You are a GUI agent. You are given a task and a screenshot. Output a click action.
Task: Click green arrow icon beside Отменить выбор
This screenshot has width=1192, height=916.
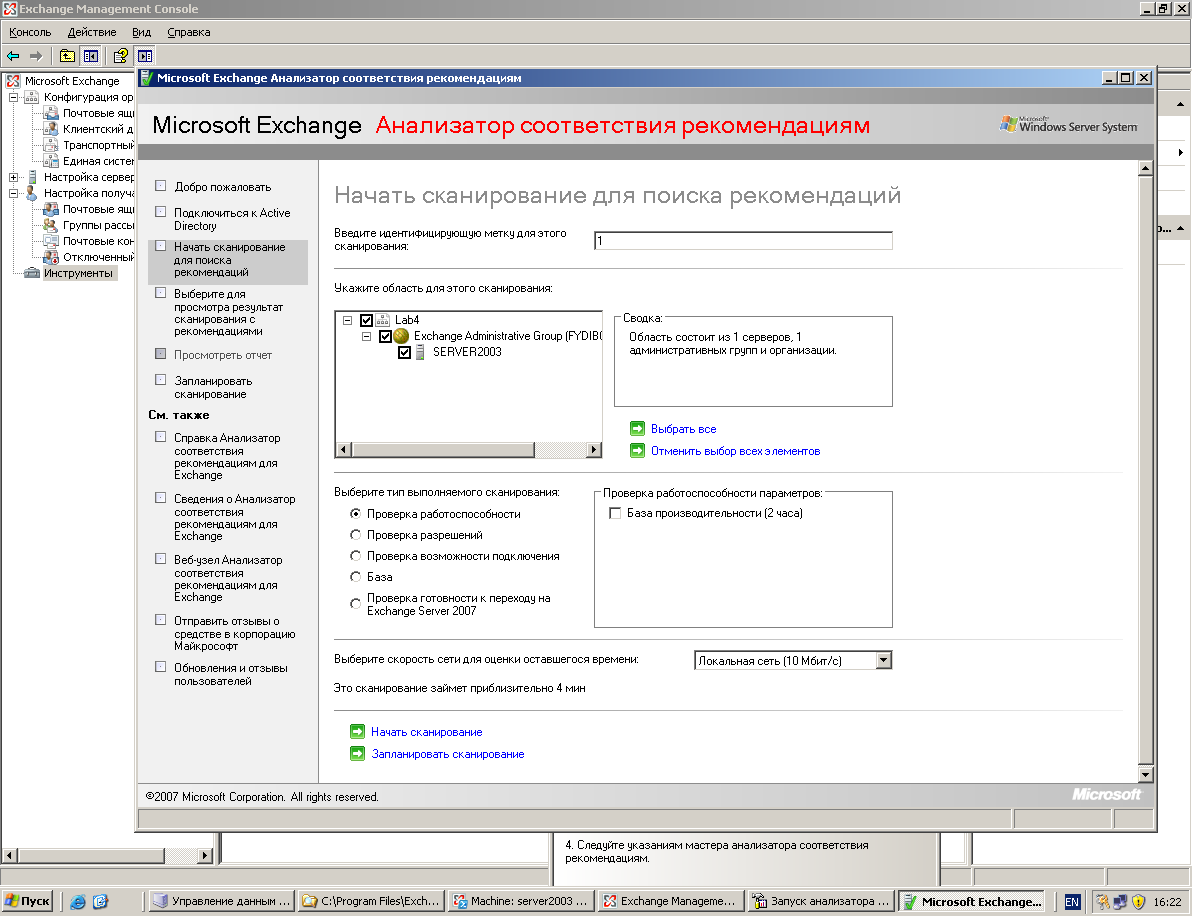[x=638, y=451]
